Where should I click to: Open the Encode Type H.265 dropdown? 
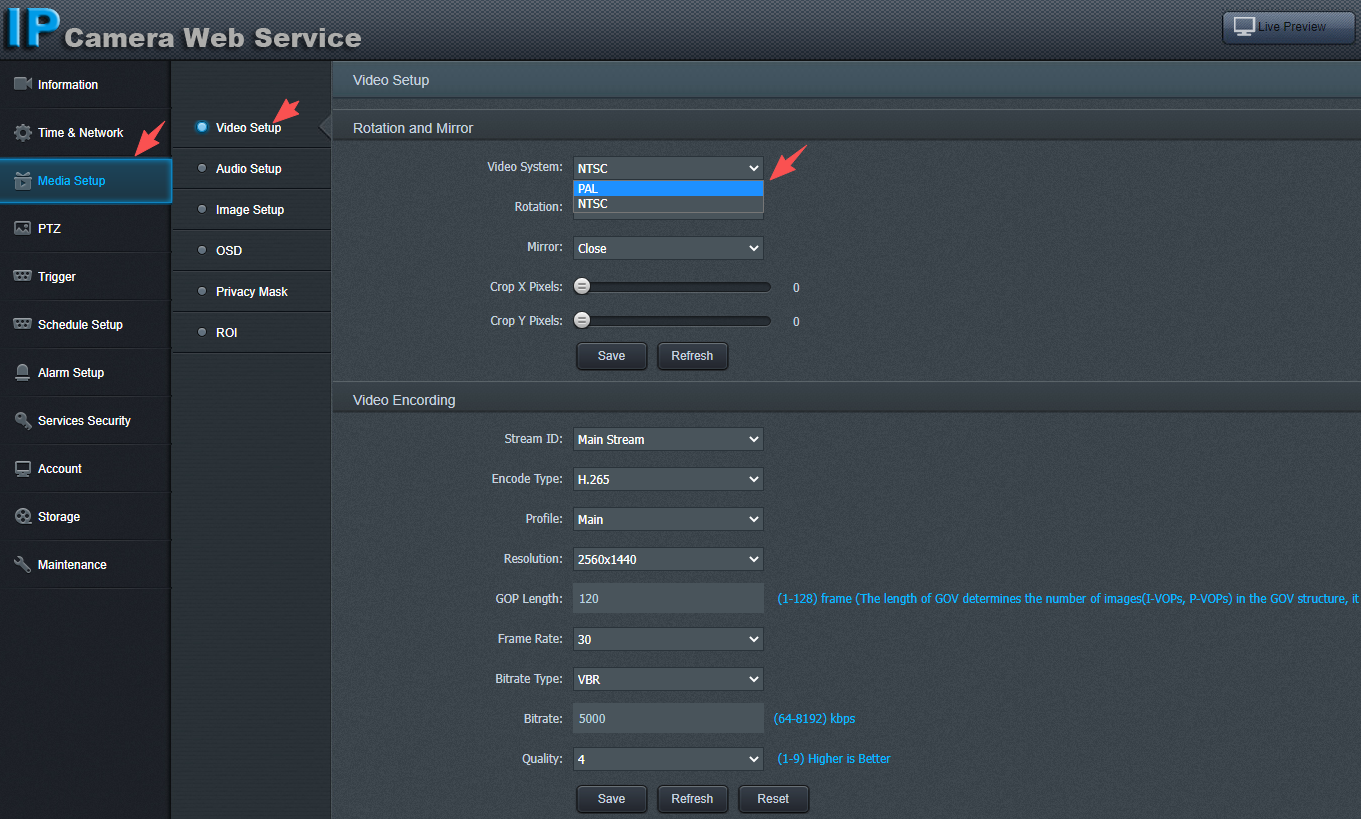(668, 479)
